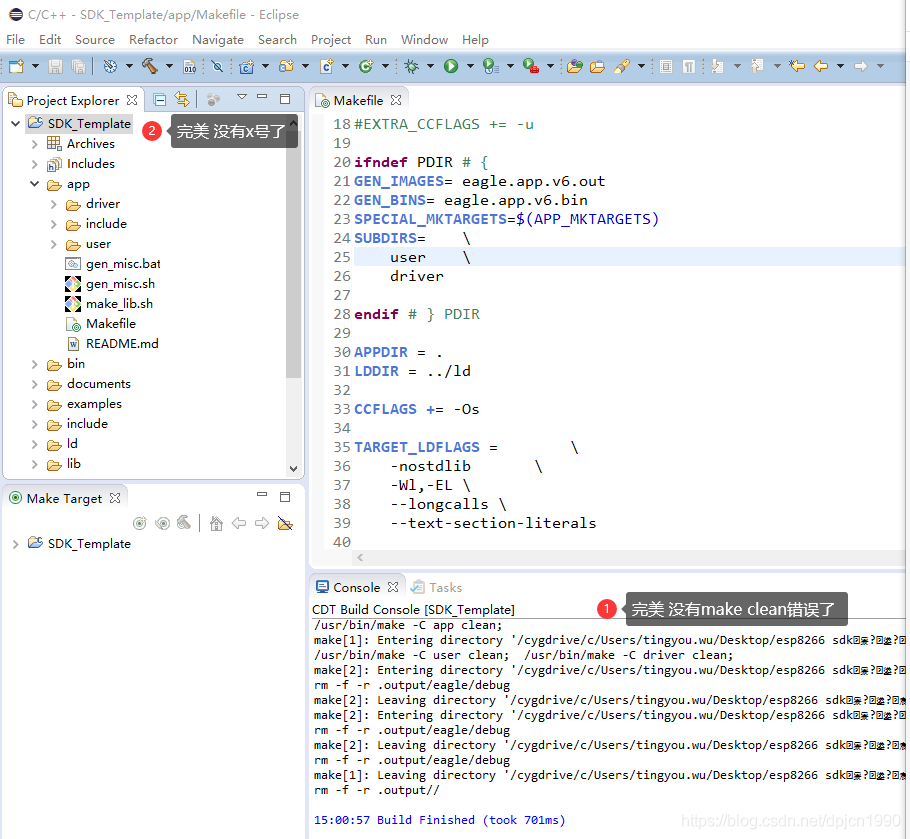Click editor horizontal scrollbar left arrow
This screenshot has height=839, width=910.
coord(360,558)
